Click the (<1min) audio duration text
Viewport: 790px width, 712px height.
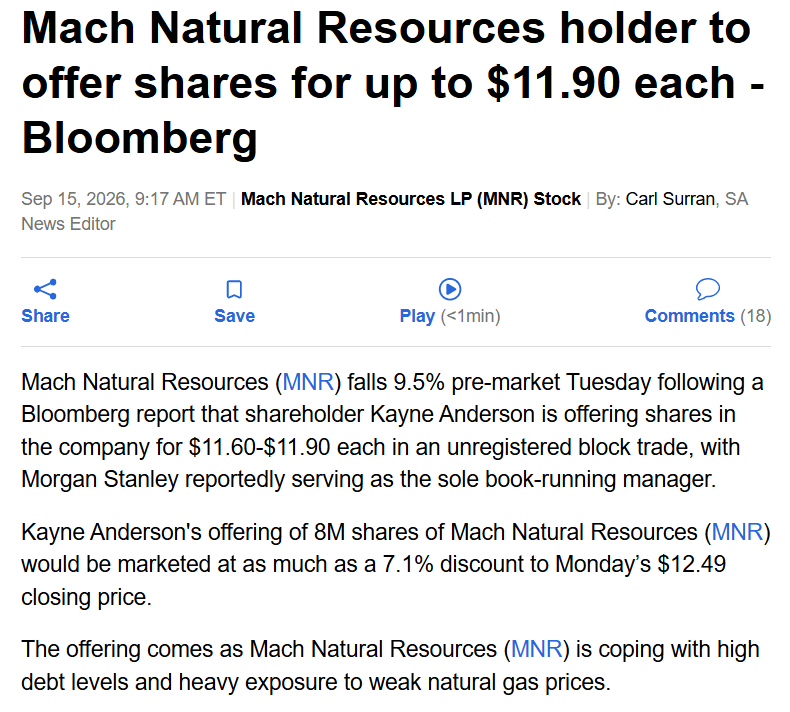click(471, 316)
